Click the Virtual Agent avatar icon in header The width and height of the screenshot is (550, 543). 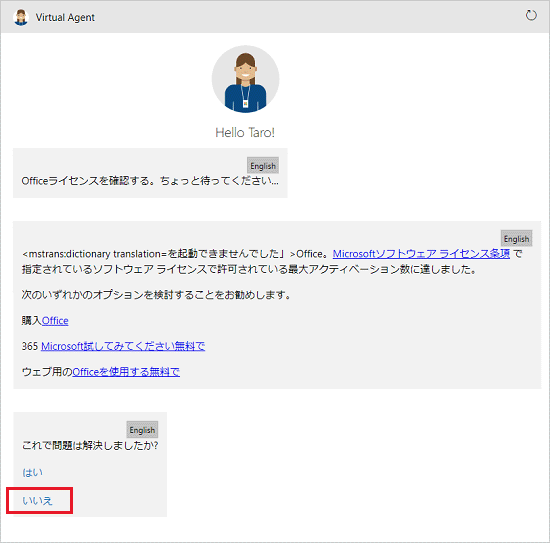21,17
